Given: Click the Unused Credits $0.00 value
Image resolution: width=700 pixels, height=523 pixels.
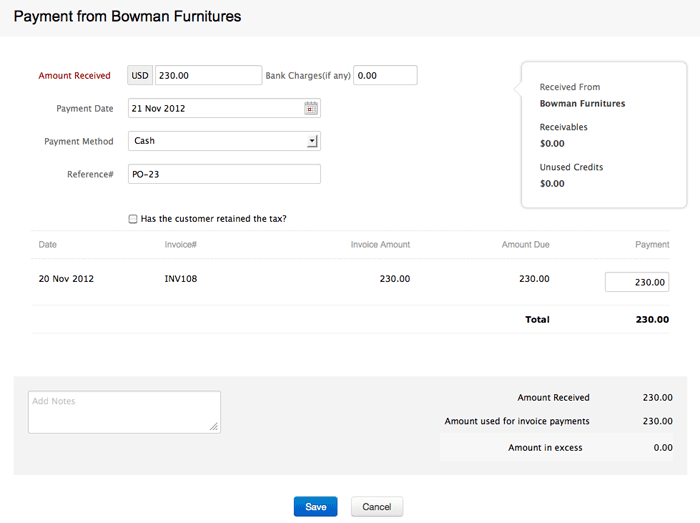Looking at the screenshot, I should (552, 184).
